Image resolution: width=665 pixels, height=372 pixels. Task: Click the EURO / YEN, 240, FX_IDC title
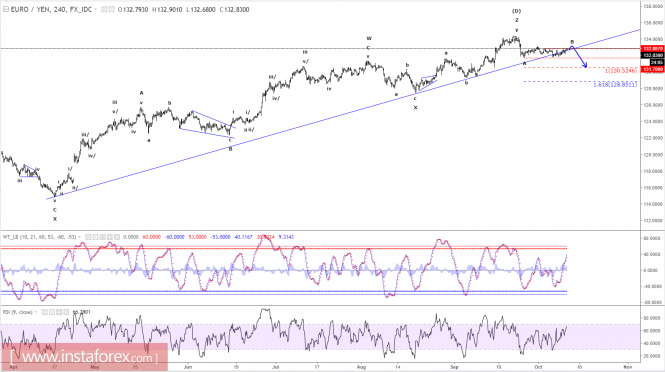coord(51,9)
